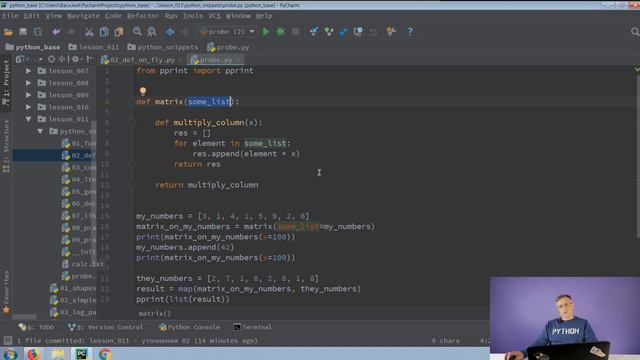Open the Edit menu

click(x=31, y=16)
